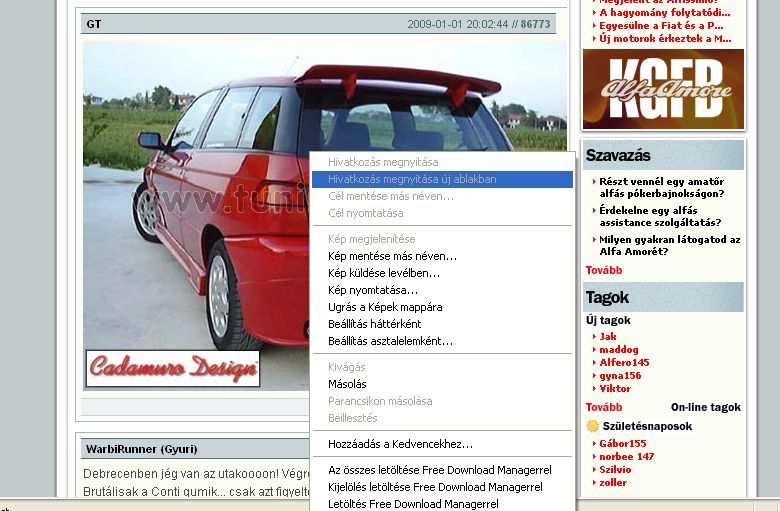This screenshot has width=780, height=511.
Task: Open the KGFB Alfa Amore banner
Action: [x=663, y=89]
